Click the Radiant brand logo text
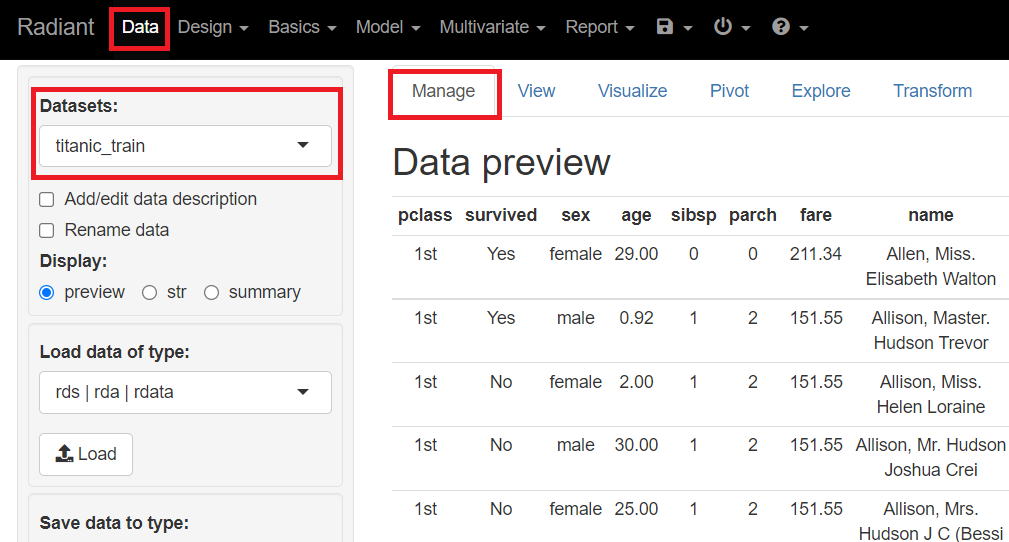The width and height of the screenshot is (1009, 542). point(56,27)
